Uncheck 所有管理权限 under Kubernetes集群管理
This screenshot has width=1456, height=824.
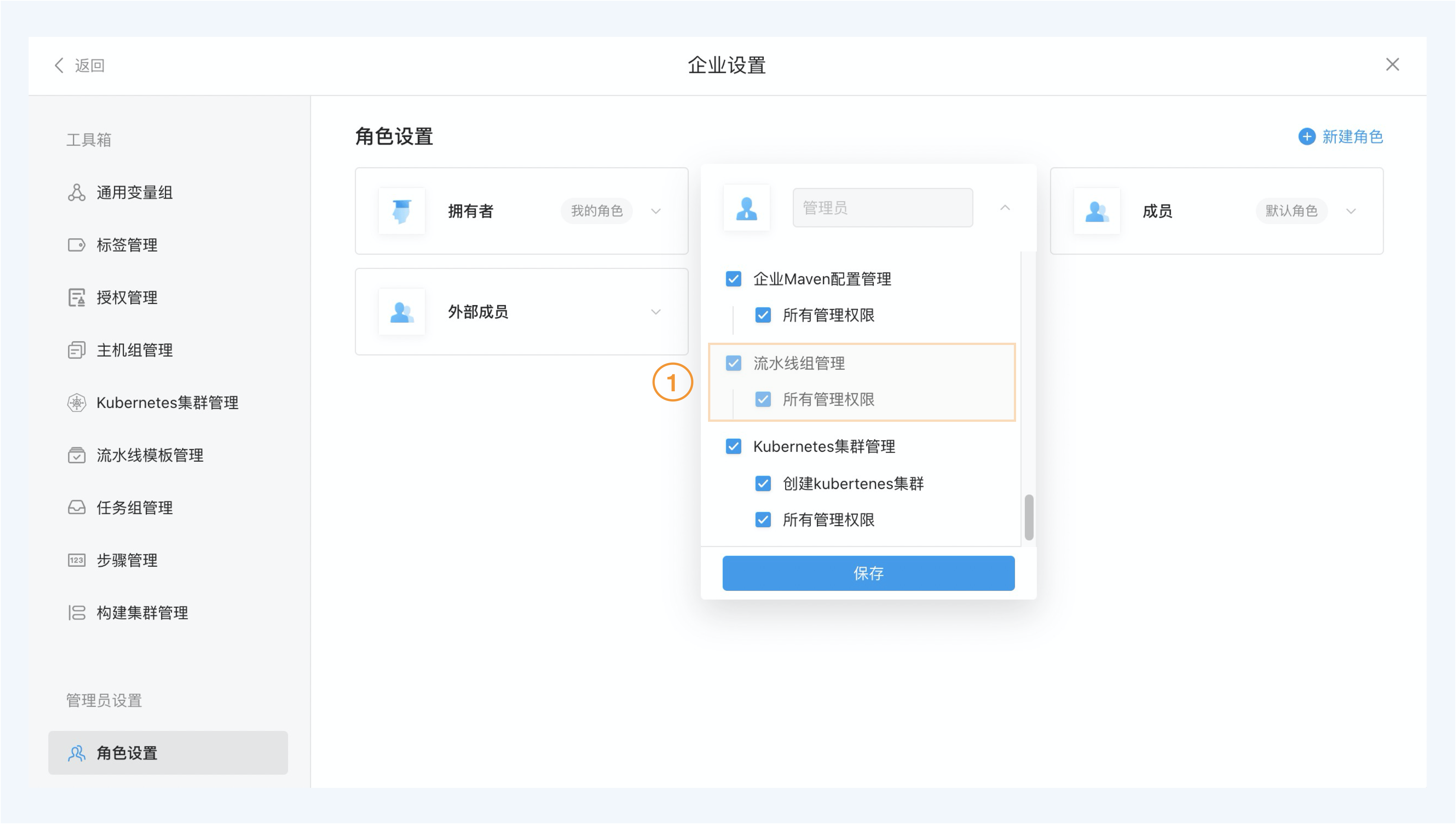point(763,520)
